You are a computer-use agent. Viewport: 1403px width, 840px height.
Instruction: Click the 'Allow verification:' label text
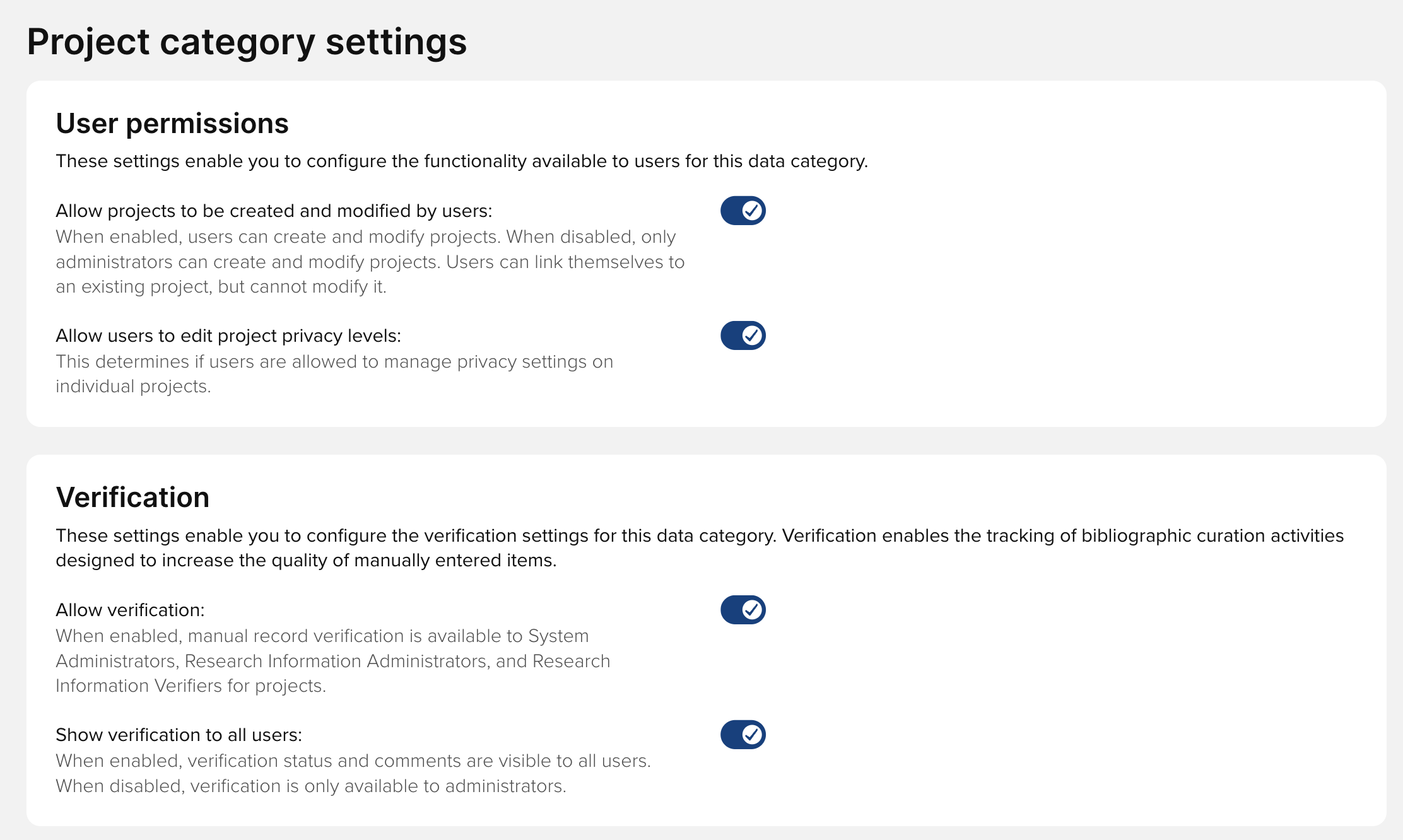coord(130,610)
